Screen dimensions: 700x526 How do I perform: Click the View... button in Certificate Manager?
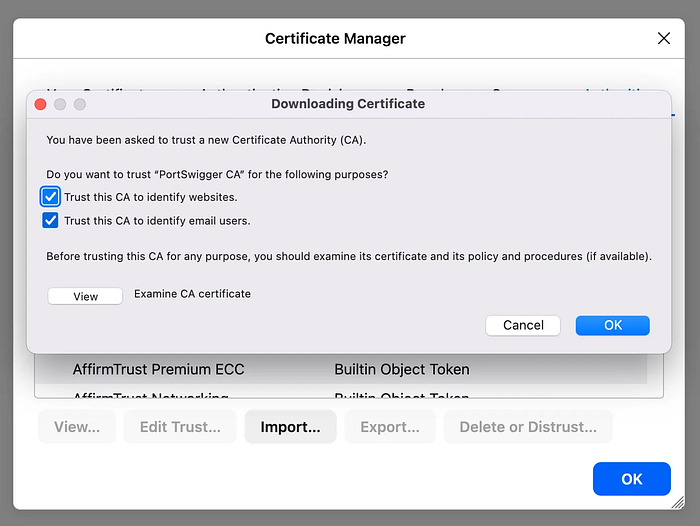tap(77, 426)
